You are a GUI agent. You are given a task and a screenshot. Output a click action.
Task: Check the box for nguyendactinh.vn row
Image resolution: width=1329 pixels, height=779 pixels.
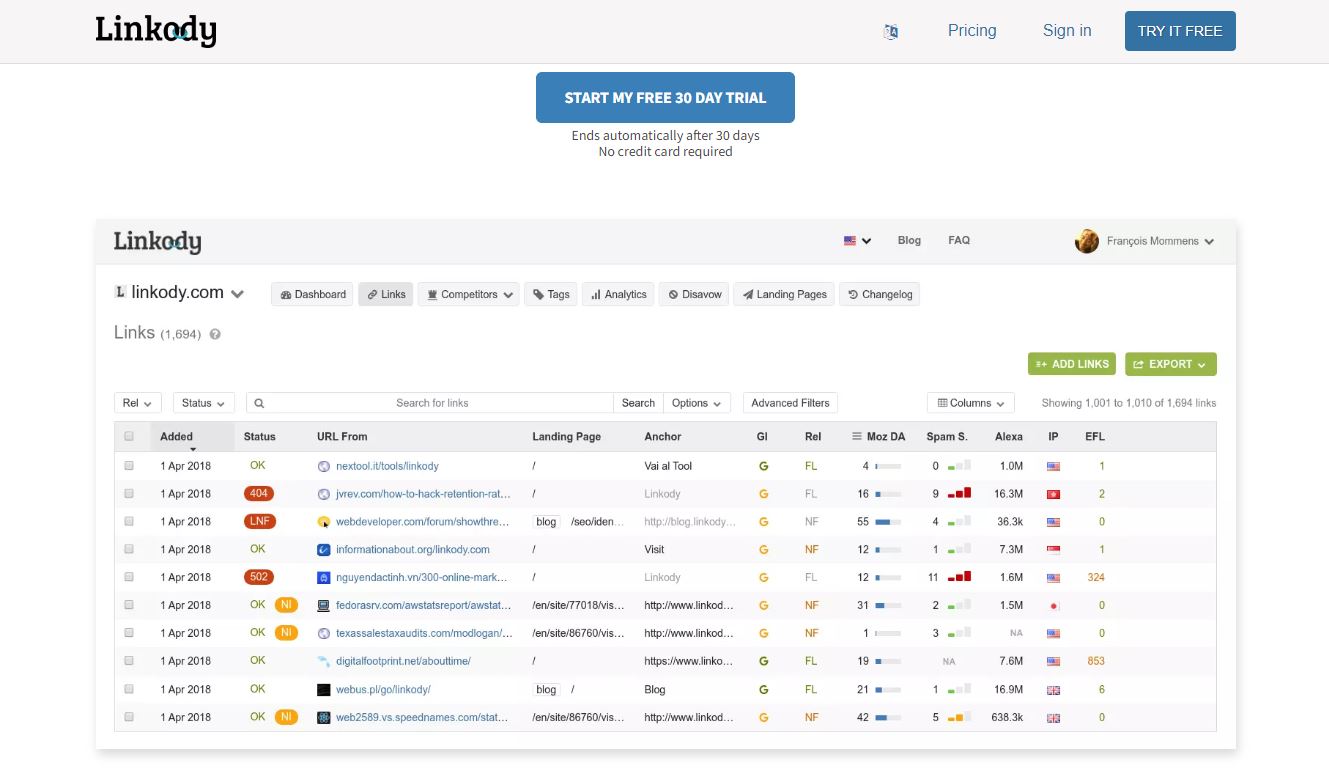[x=129, y=578]
